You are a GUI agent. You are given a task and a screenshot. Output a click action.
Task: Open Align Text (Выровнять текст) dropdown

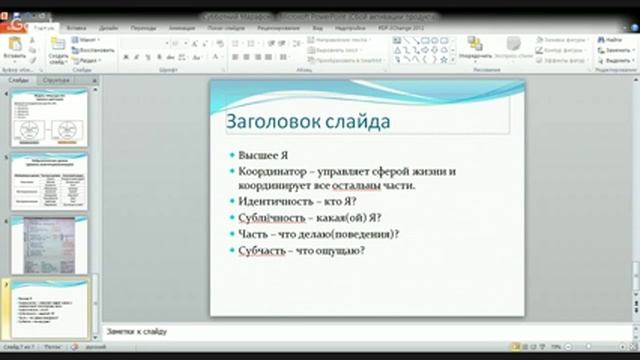pos(335,50)
